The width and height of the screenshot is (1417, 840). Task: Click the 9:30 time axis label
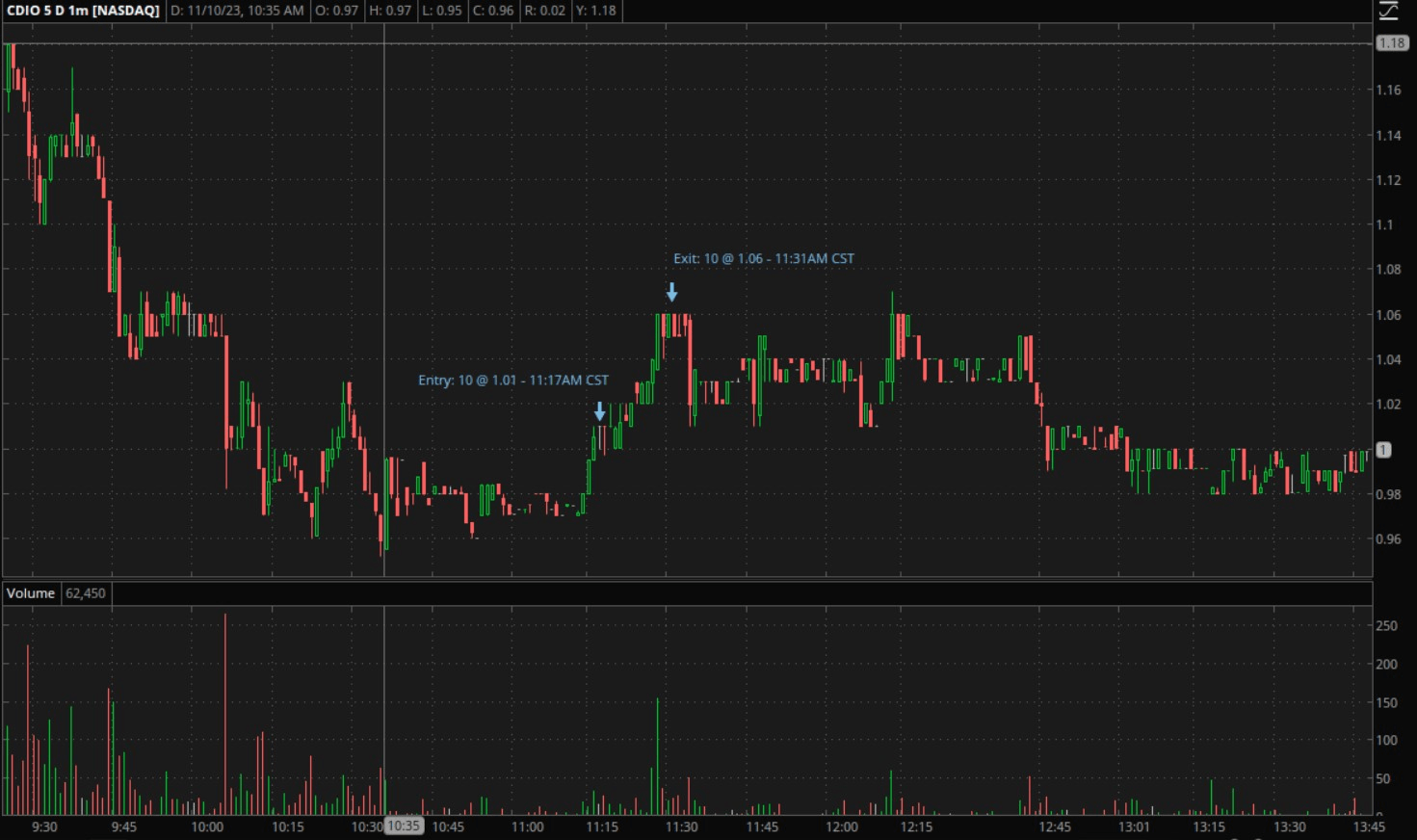pyautogui.click(x=44, y=827)
